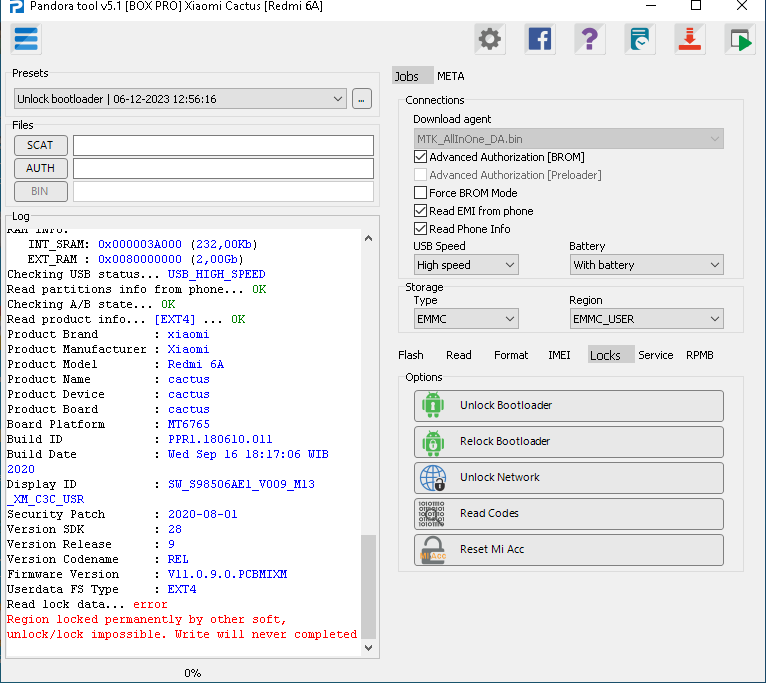Toggle Advanced Authorization [BROM] checkbox
The image size is (766, 683).
pyautogui.click(x=420, y=157)
